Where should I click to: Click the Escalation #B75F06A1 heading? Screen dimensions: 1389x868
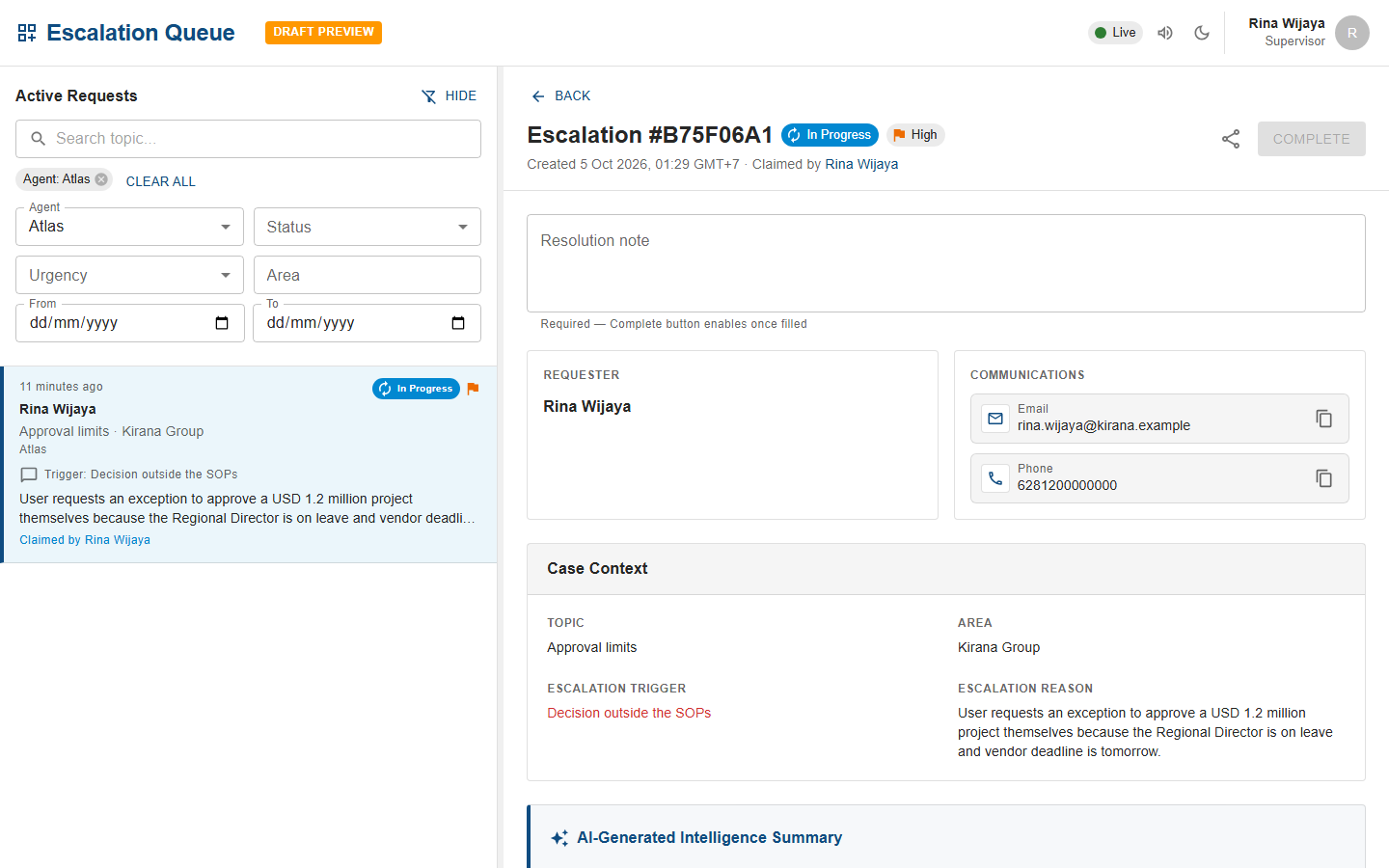650,135
